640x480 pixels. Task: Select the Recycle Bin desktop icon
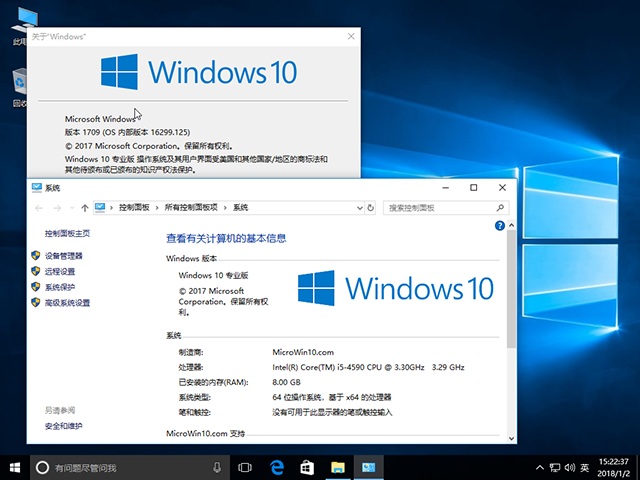click(x=20, y=87)
